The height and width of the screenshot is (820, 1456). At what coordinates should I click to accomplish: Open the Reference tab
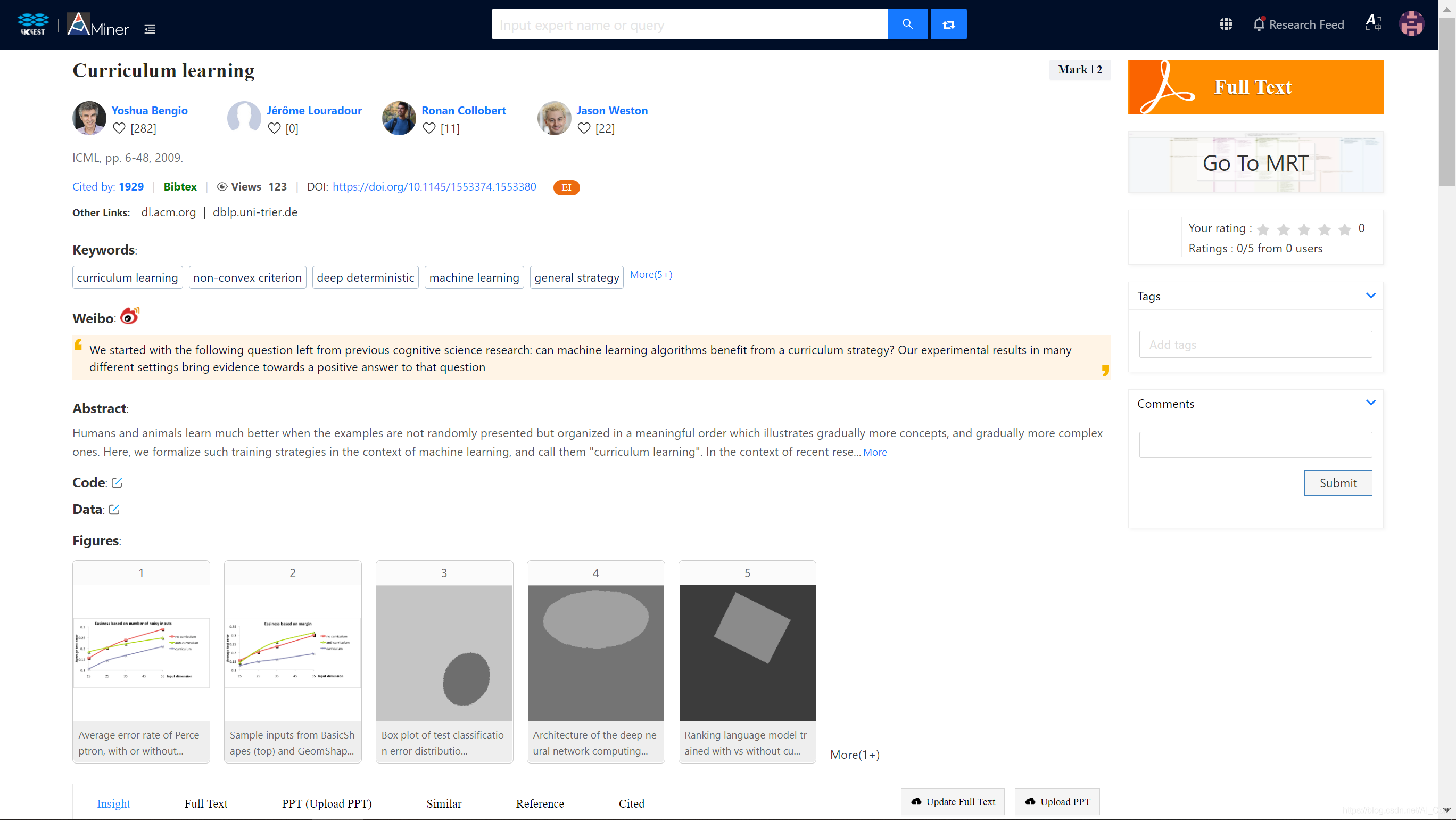tap(539, 803)
